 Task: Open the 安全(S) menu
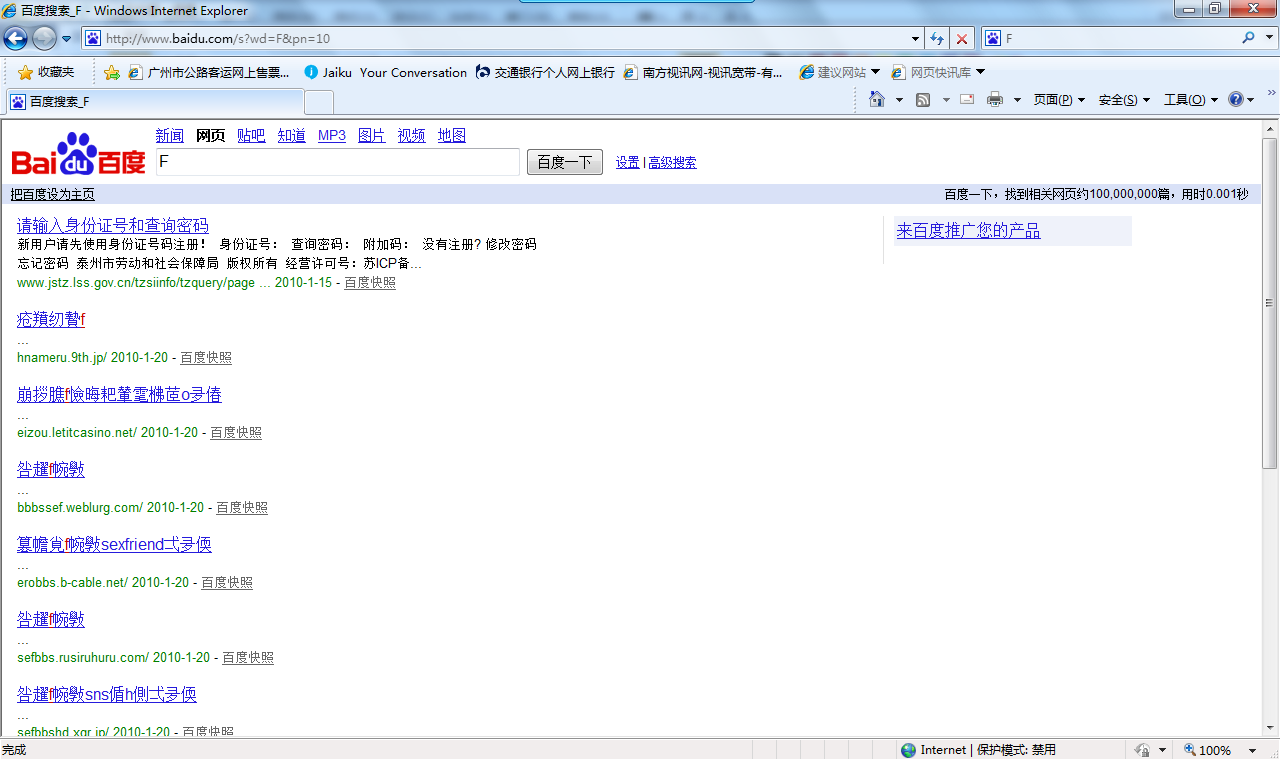(1124, 100)
